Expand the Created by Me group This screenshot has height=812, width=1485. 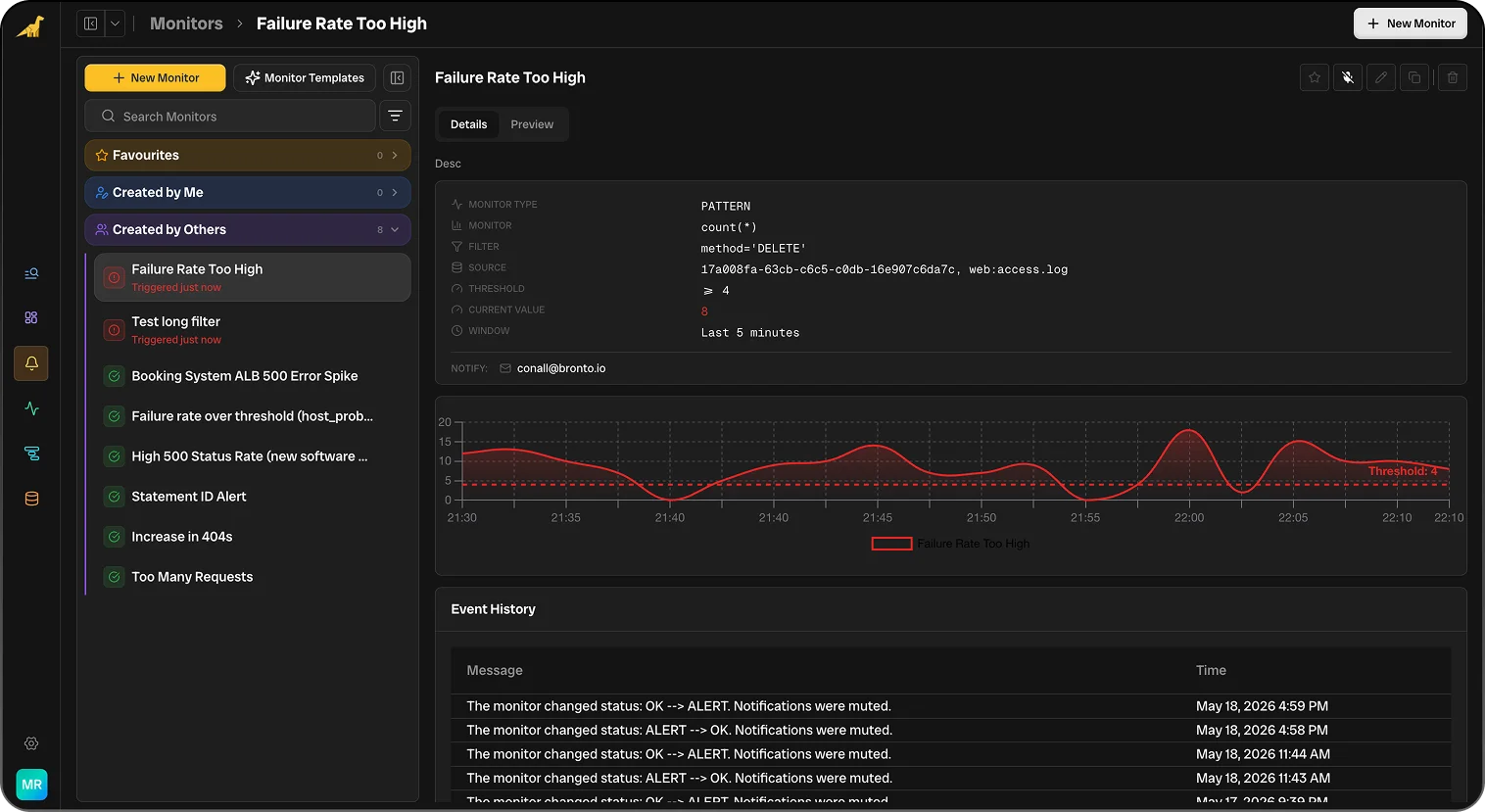[247, 192]
